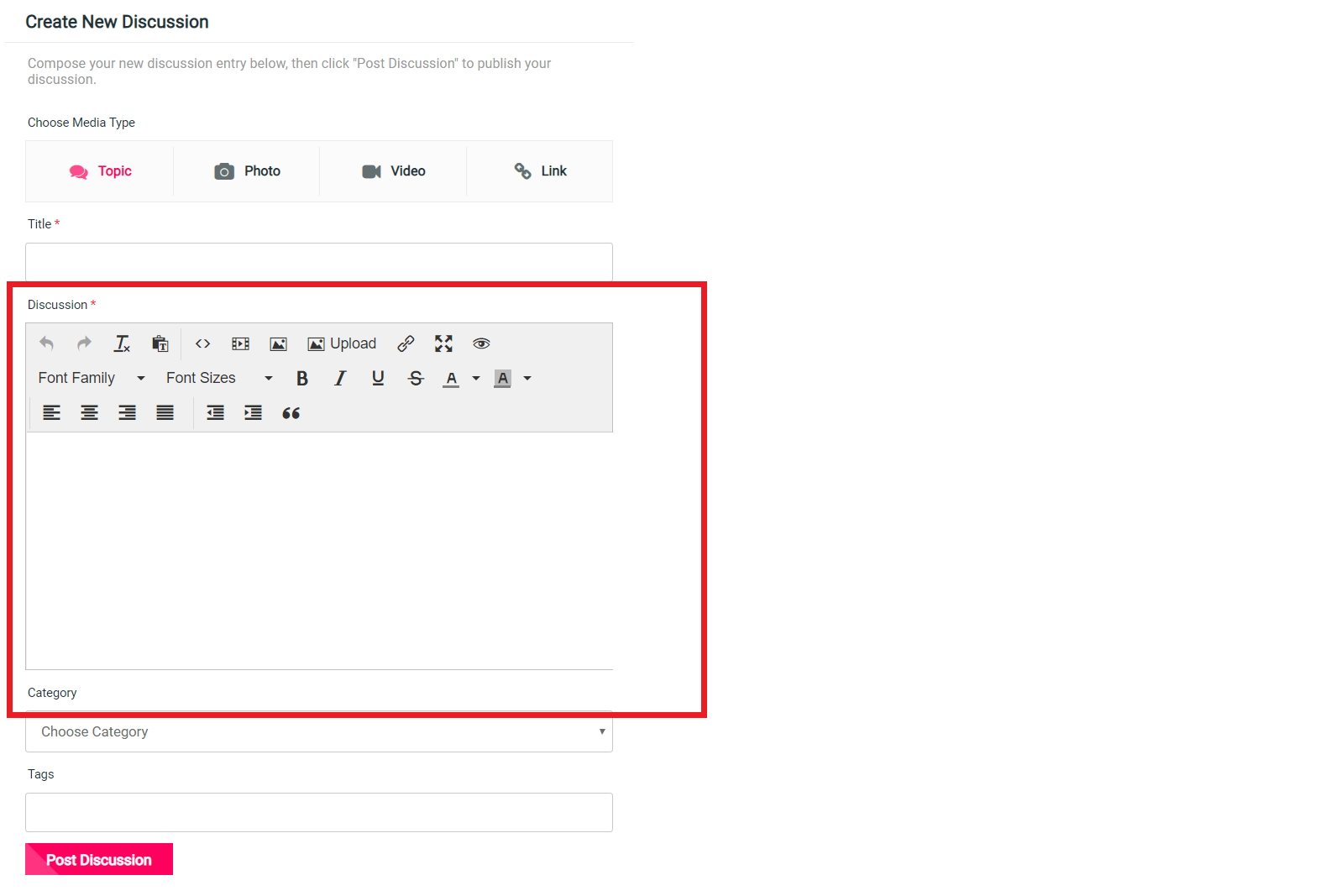Toggle Paste as text icon
1331x896 pixels.
pos(160,343)
